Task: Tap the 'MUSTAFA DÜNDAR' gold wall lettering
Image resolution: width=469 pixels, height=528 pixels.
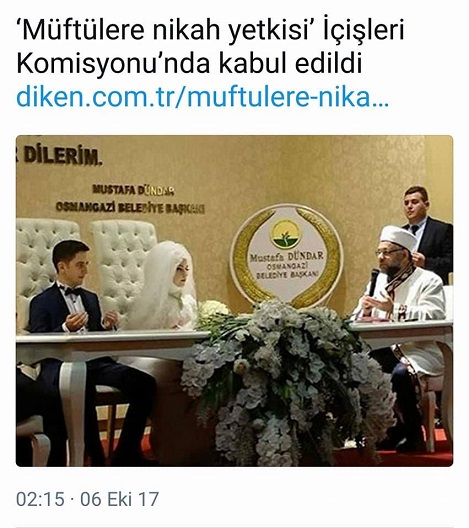Action: click(133, 190)
